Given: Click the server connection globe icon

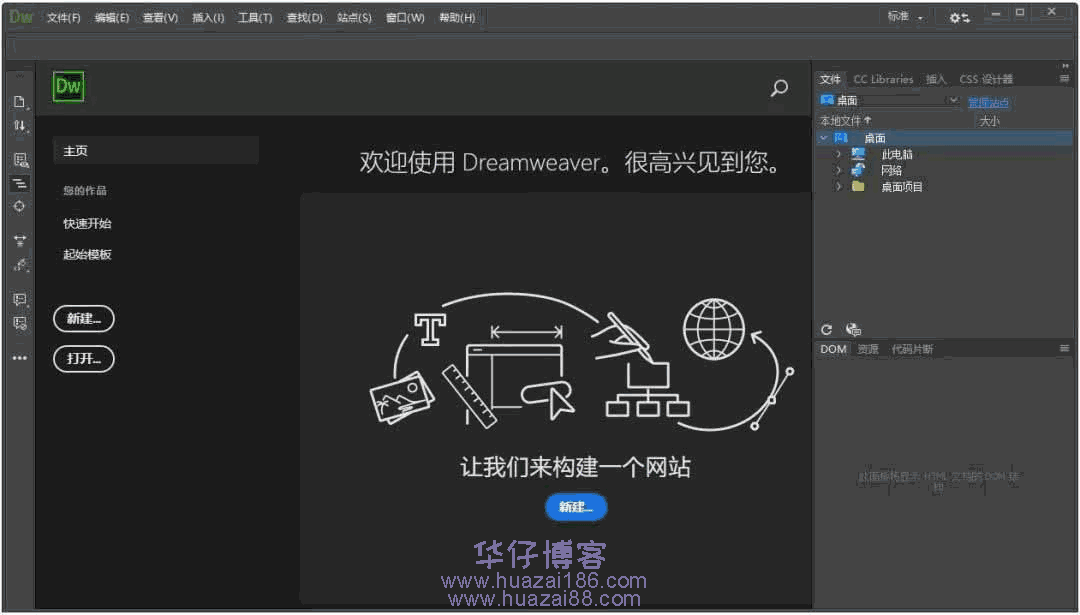Looking at the screenshot, I should coord(853,330).
